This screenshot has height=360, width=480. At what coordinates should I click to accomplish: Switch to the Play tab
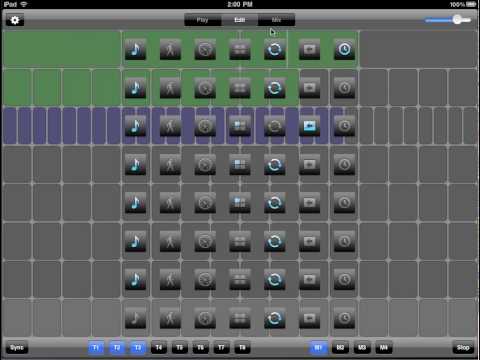202,20
